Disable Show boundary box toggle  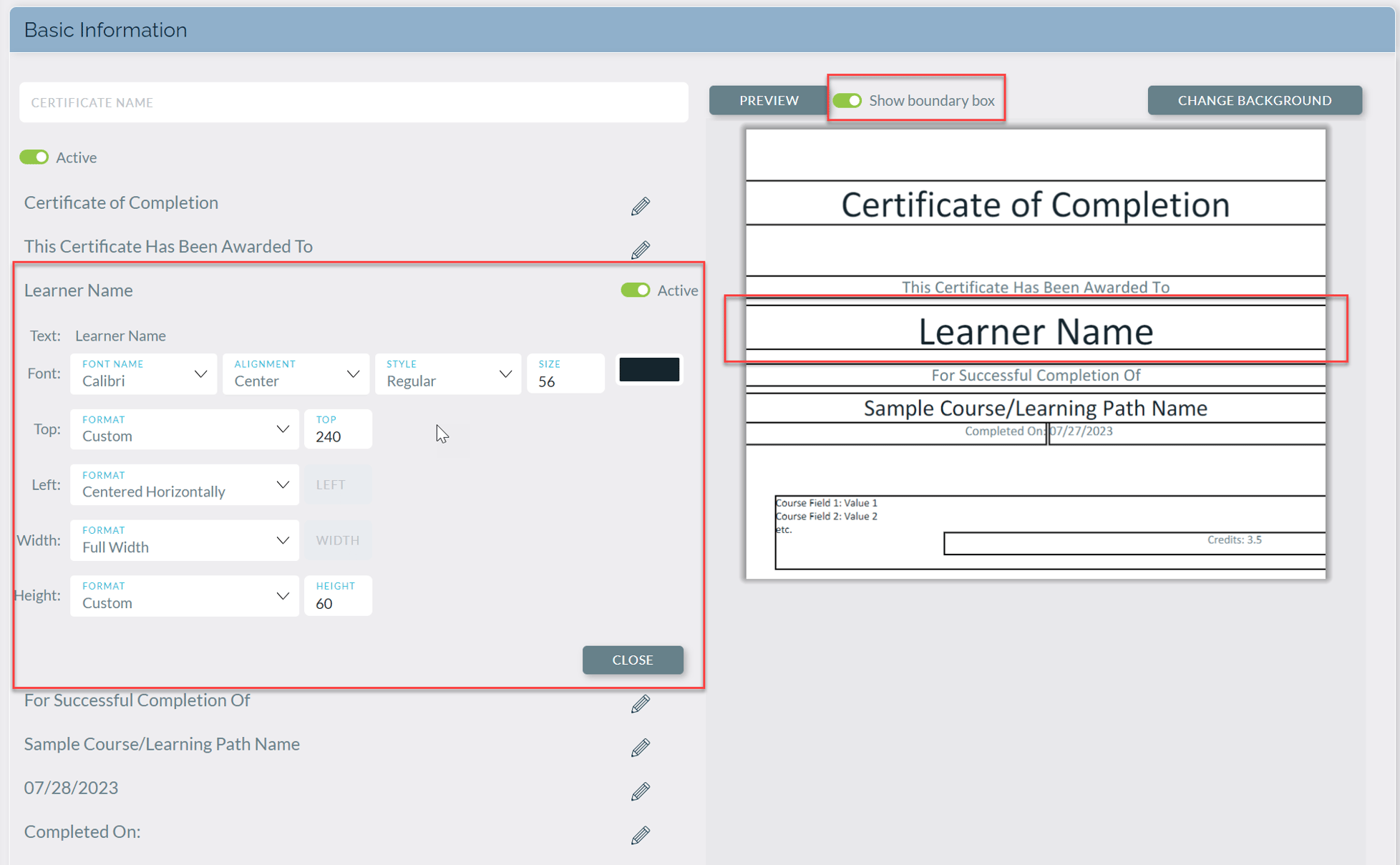tap(847, 100)
